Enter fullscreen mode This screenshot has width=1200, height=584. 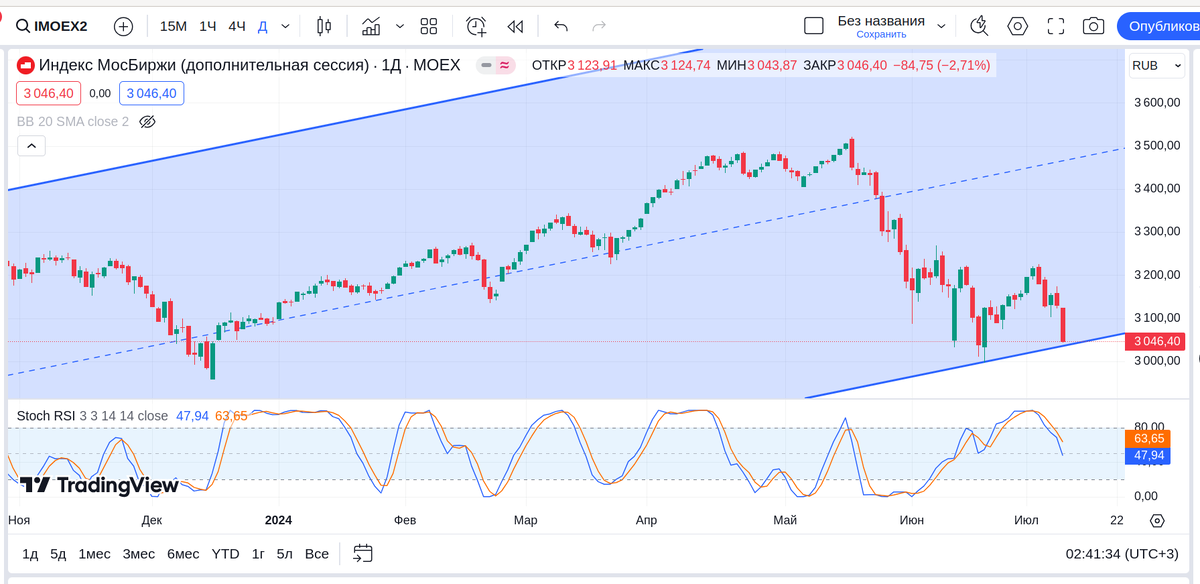(x=1056, y=26)
